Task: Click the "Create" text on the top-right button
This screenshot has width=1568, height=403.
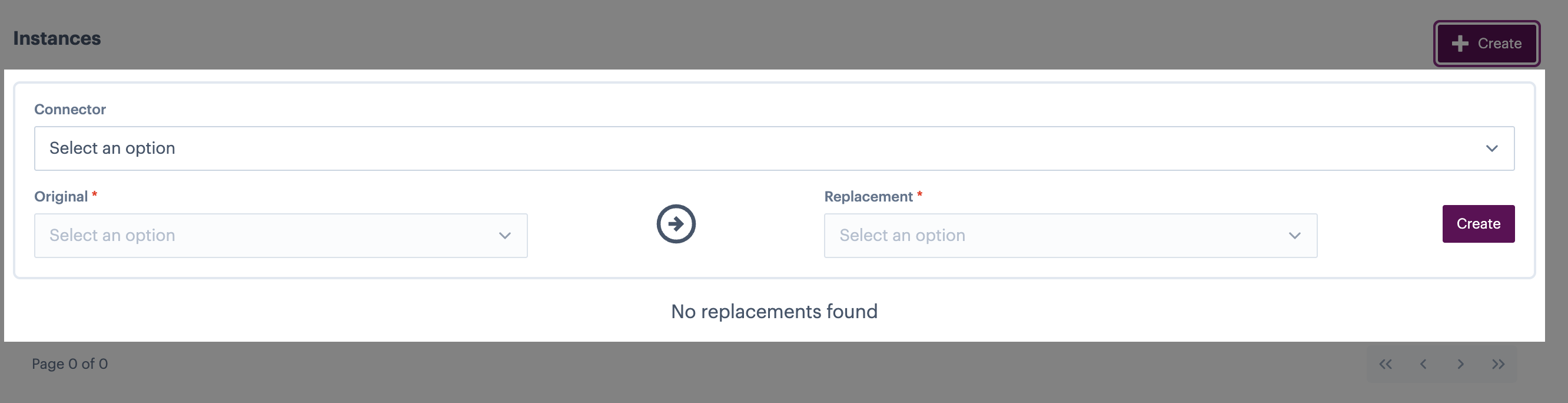Action: 1499,43
